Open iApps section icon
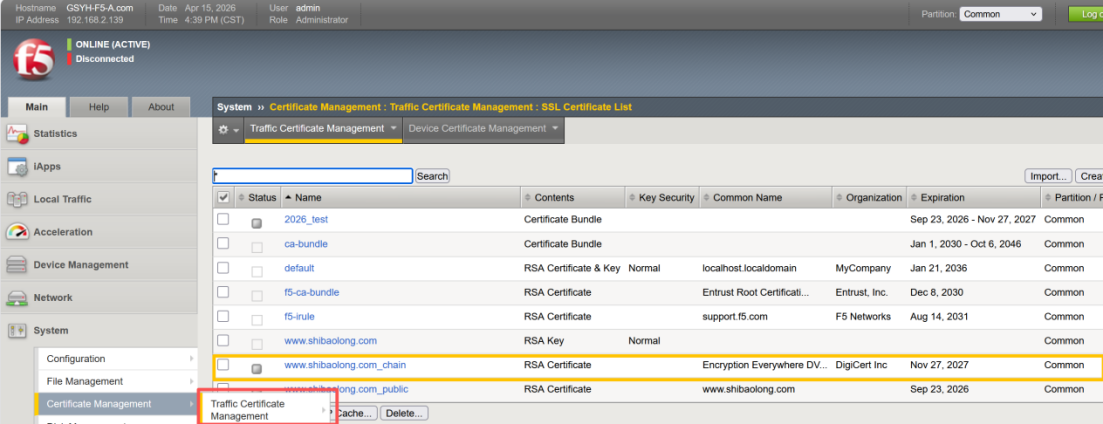 17,167
